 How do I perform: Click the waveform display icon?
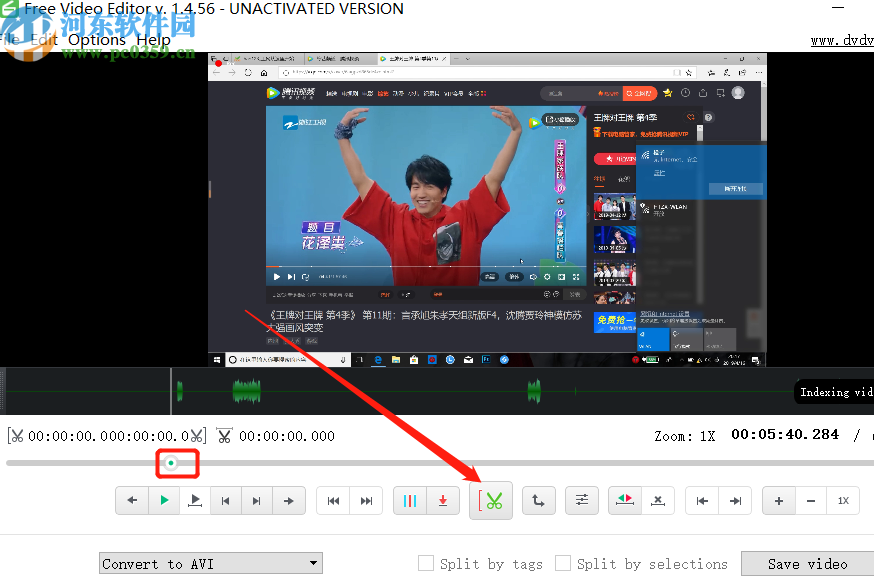[x=411, y=500]
